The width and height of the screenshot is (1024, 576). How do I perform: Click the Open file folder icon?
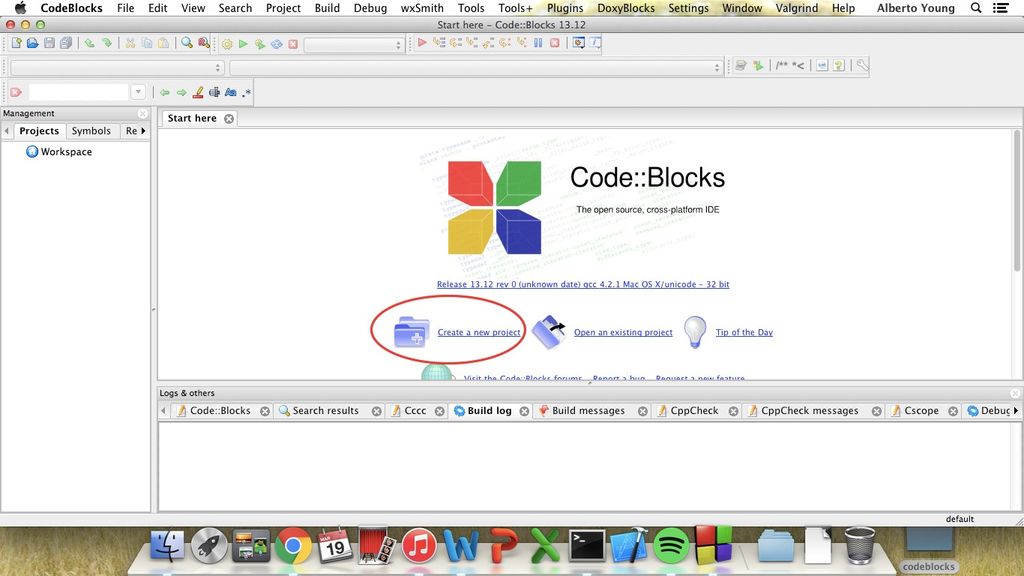(33, 43)
